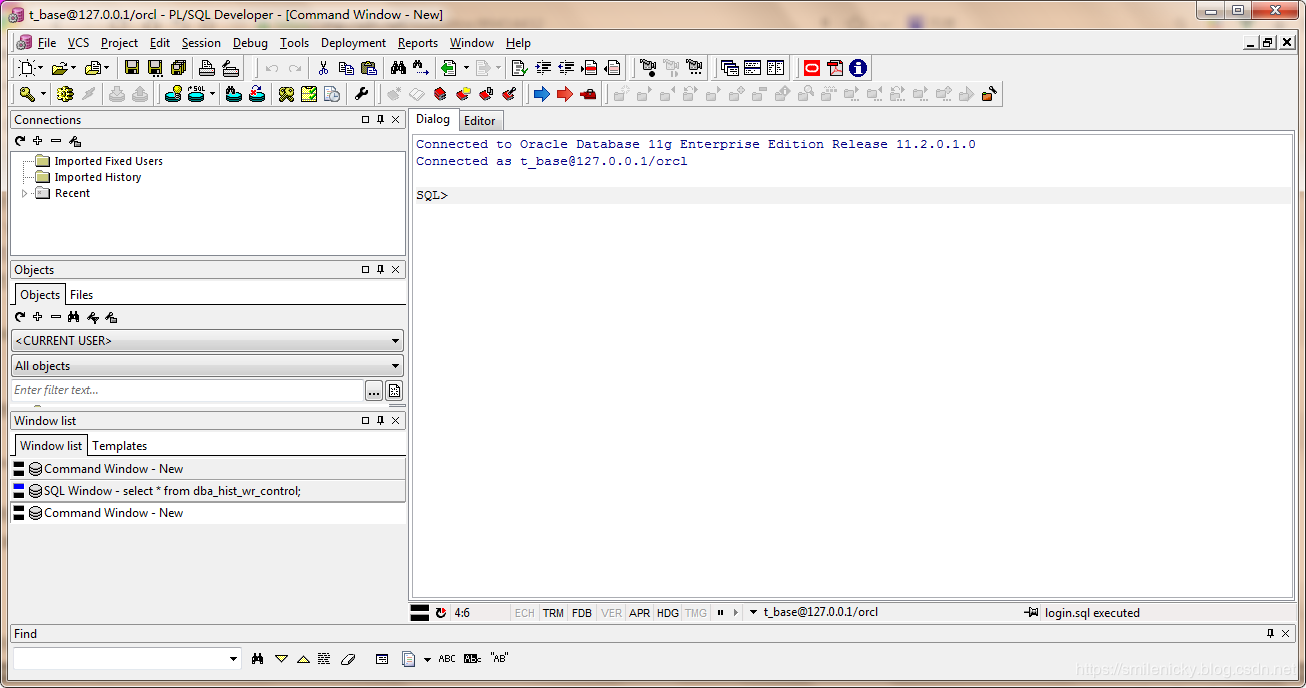
Task: Toggle the VER verify status indicator
Action: coord(611,613)
